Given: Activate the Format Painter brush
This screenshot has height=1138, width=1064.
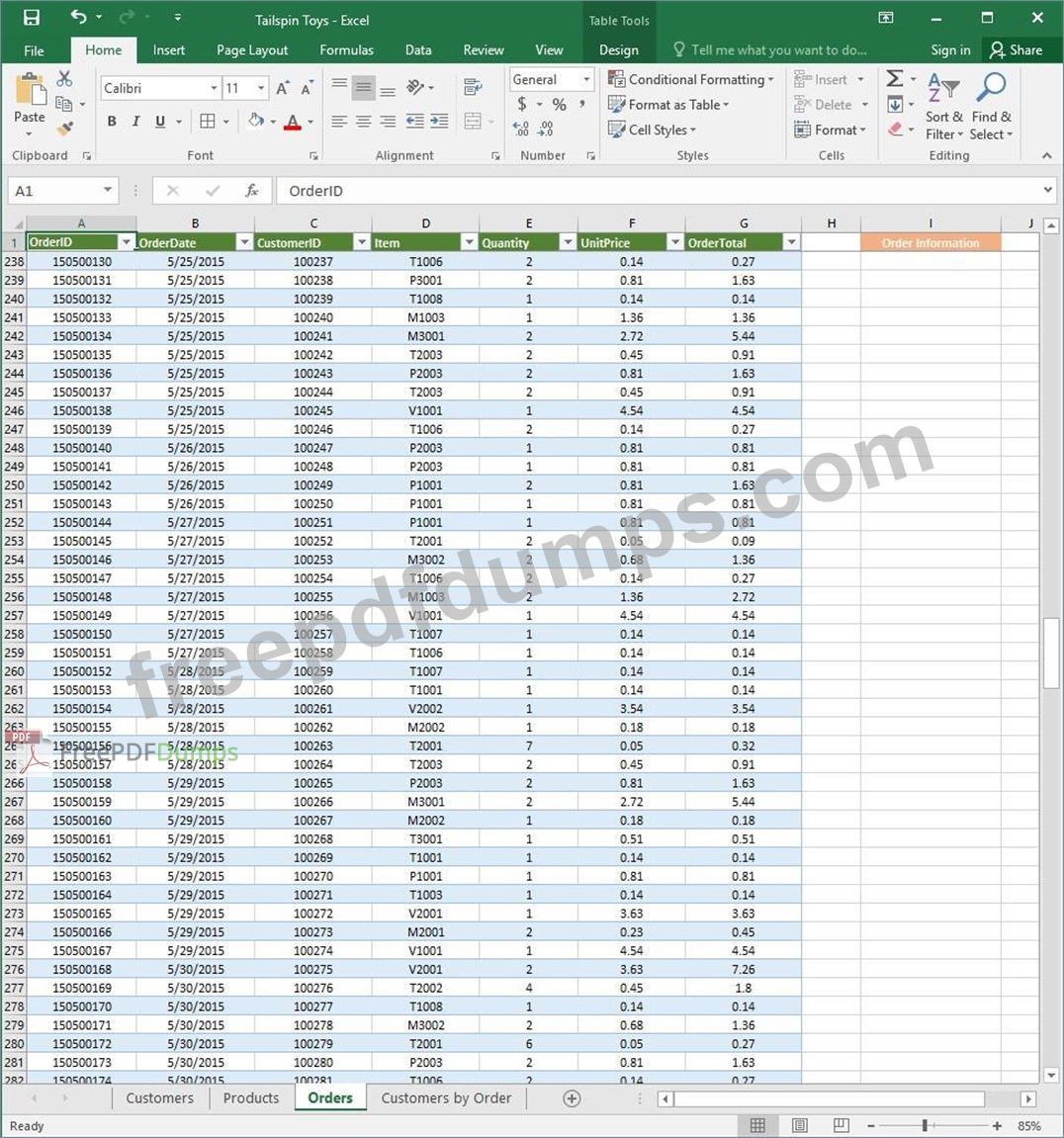Looking at the screenshot, I should tap(64, 130).
